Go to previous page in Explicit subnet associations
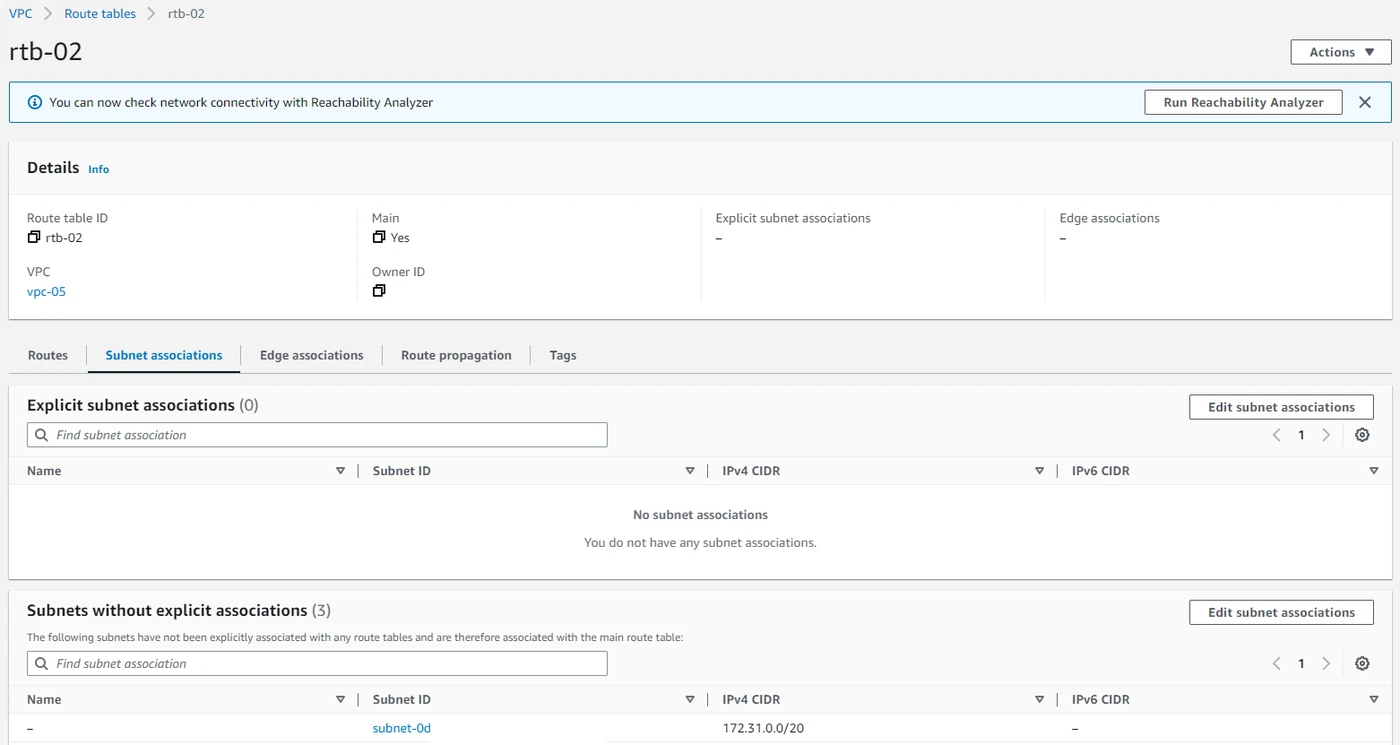Viewport: 1400px width, 745px height. coord(1277,435)
